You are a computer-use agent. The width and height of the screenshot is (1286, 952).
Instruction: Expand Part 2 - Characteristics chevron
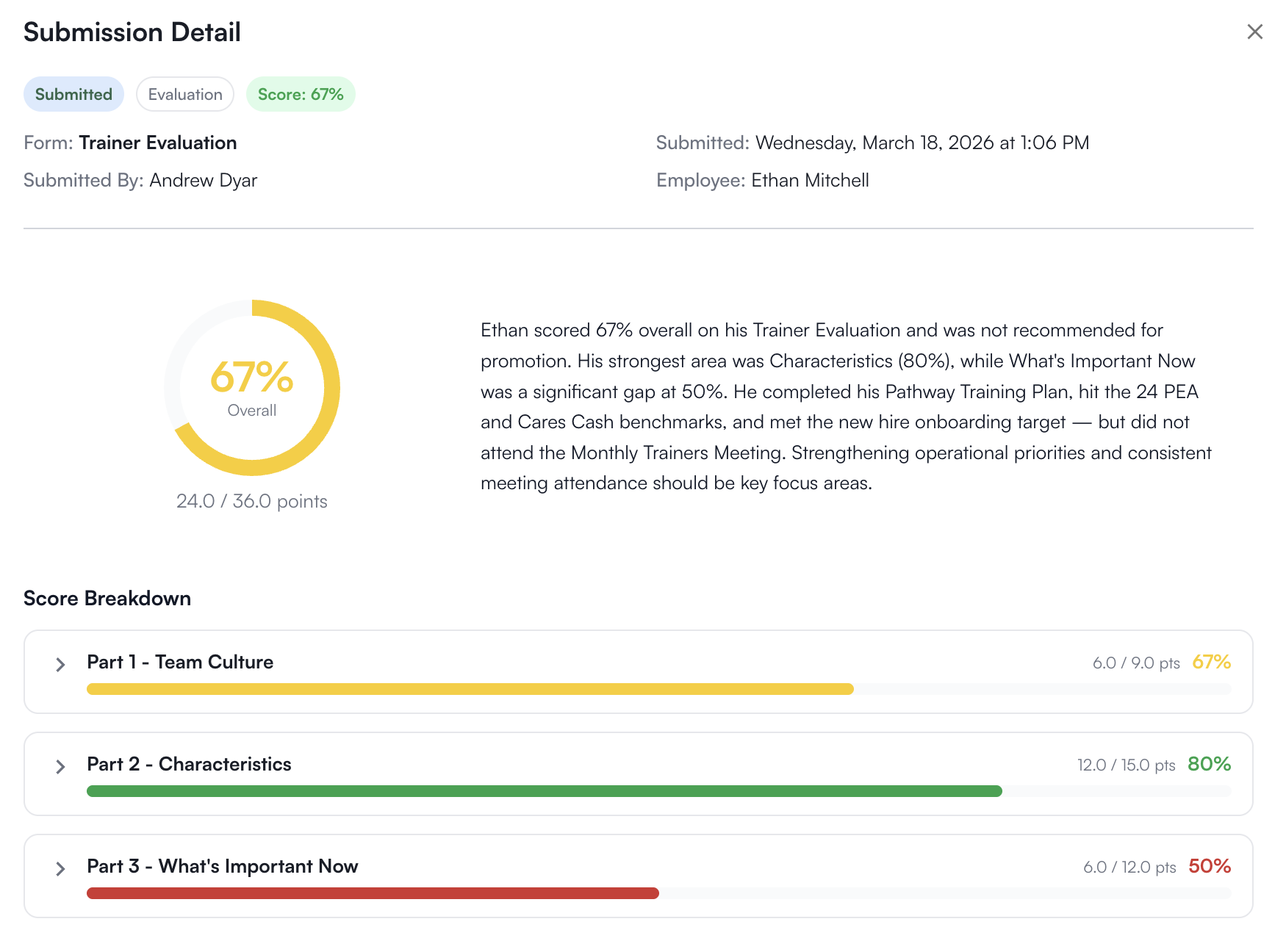[x=60, y=767]
